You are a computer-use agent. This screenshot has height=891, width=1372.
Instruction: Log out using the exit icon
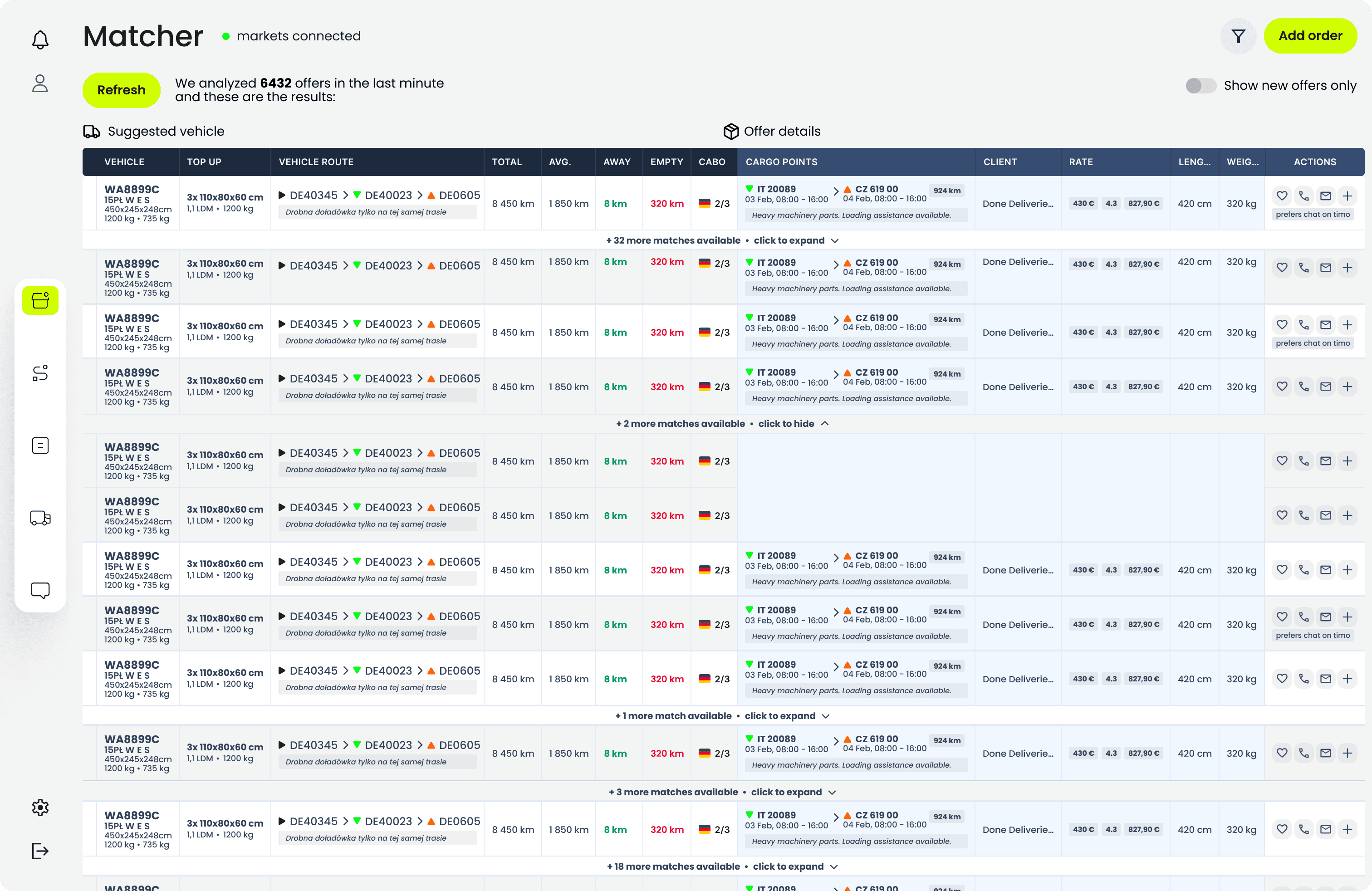point(40,851)
